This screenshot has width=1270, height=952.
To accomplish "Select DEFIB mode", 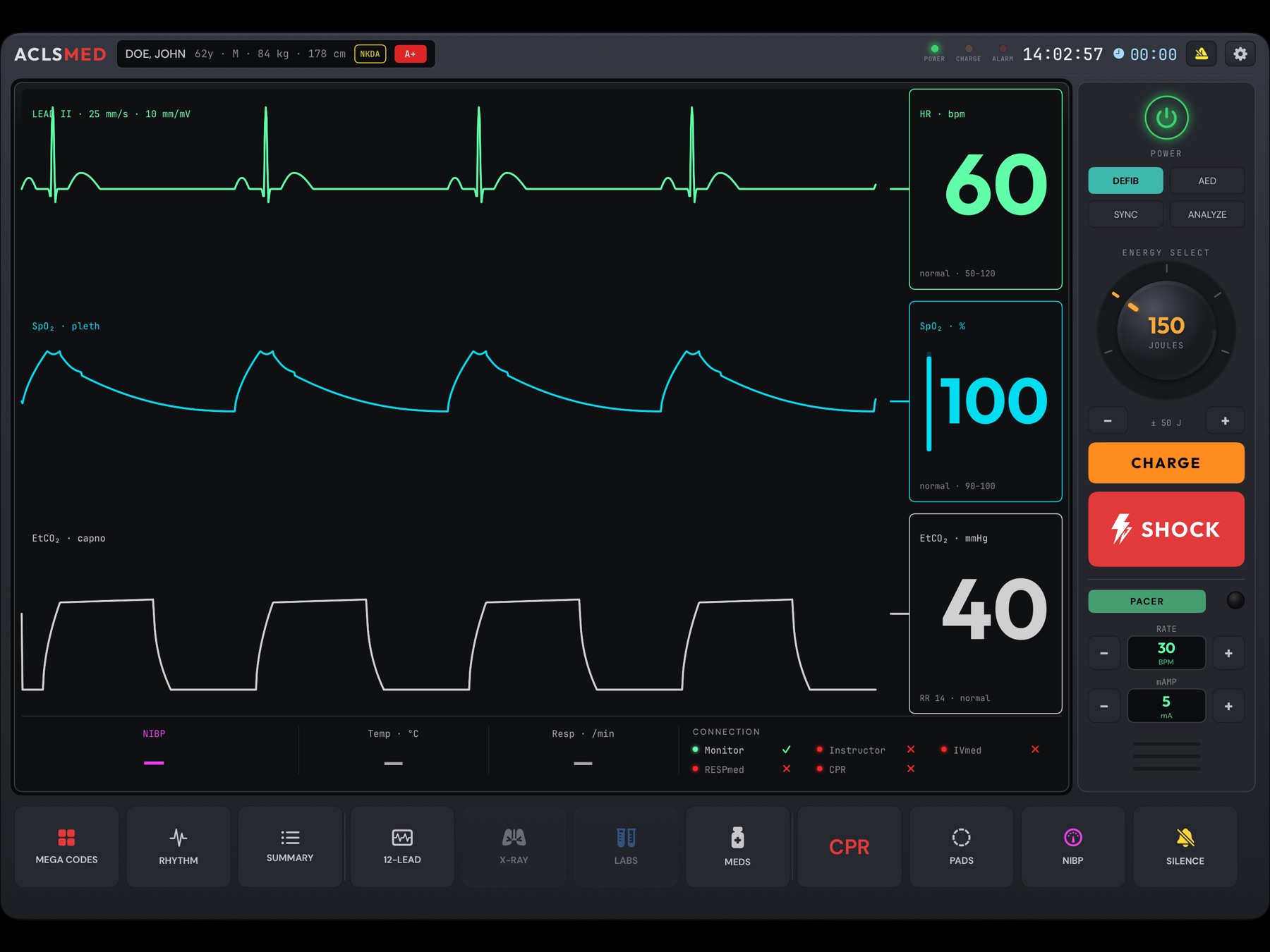I will (x=1125, y=181).
